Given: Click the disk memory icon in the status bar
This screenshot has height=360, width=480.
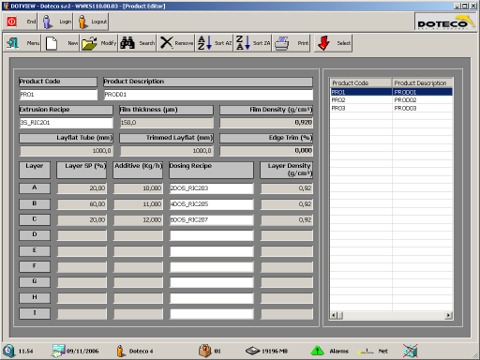Looking at the screenshot, I should pos(253,351).
